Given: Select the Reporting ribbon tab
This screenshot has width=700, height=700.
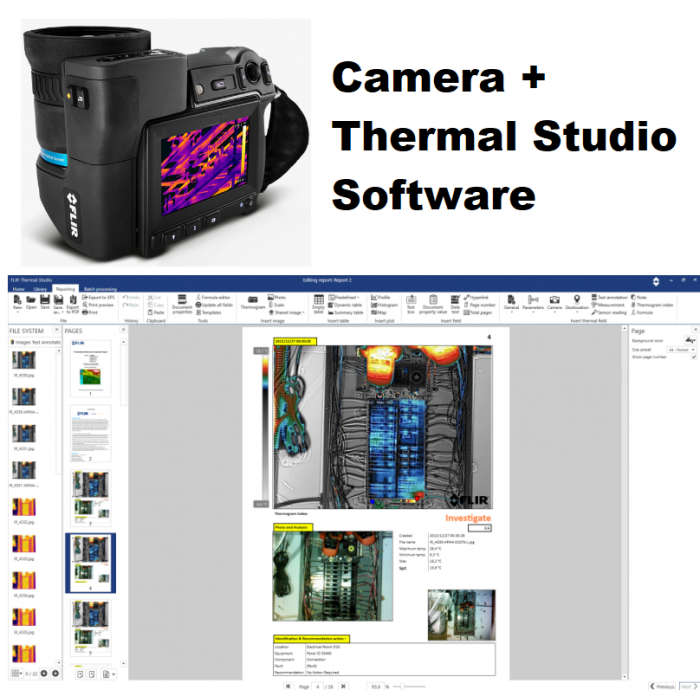Looking at the screenshot, I should pyautogui.click(x=66, y=289).
